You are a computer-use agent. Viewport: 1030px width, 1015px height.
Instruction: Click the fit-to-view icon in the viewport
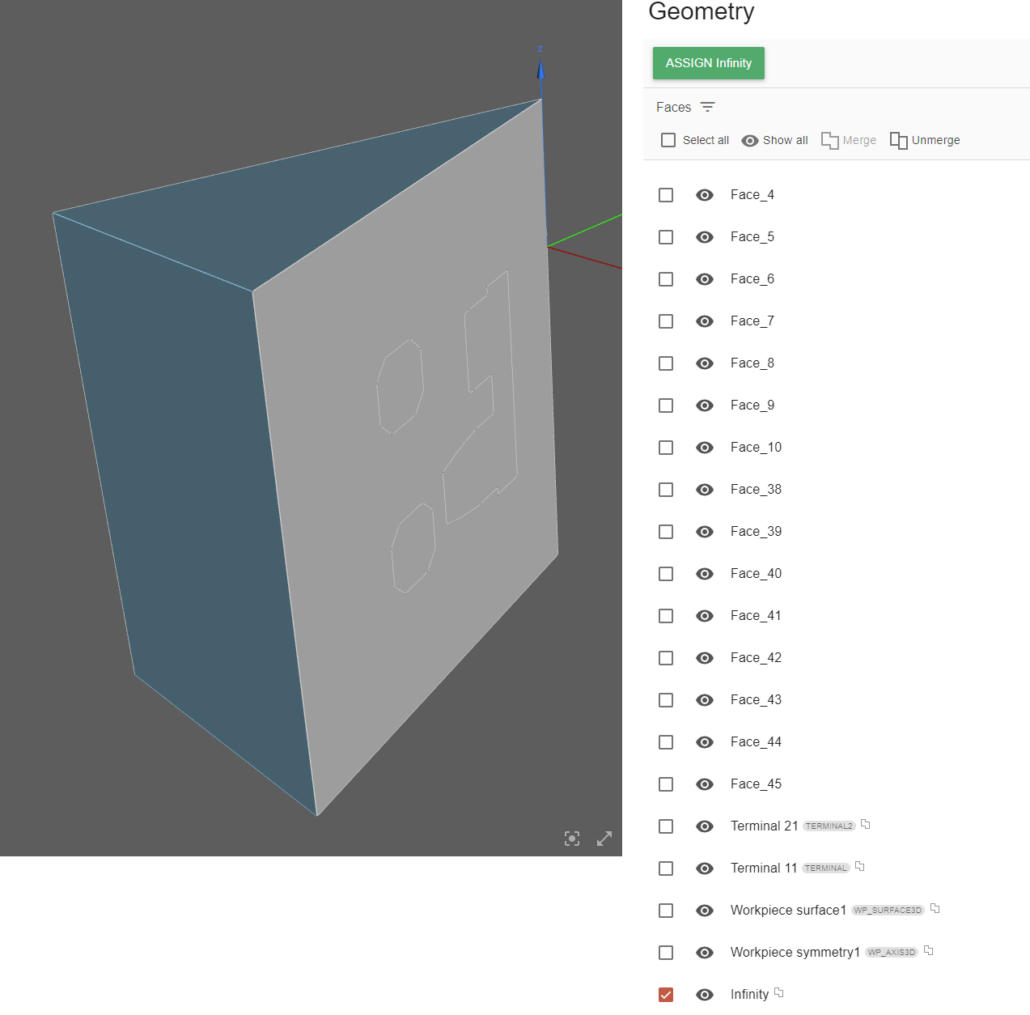coord(572,839)
